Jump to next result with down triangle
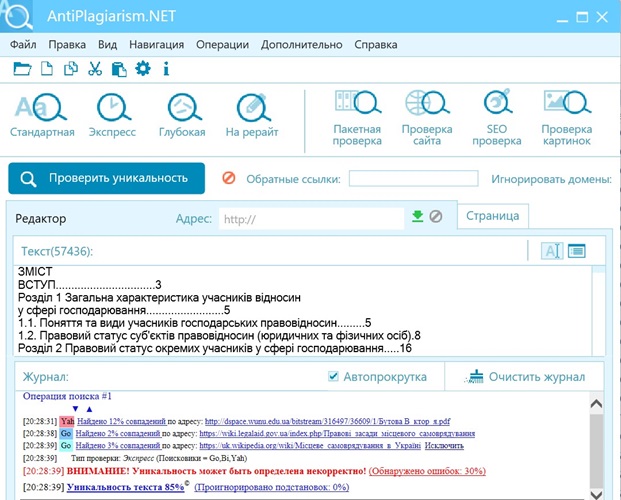This screenshot has width=621, height=500. tap(76, 408)
